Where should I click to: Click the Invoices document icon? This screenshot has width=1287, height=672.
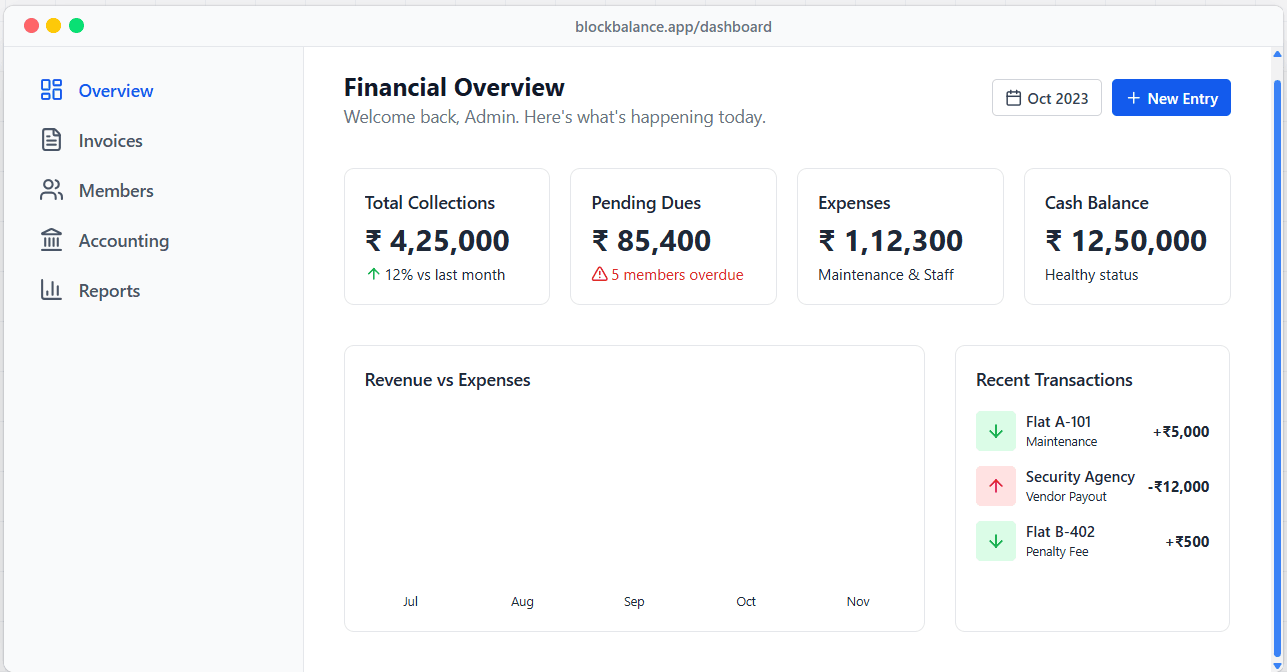coord(52,140)
